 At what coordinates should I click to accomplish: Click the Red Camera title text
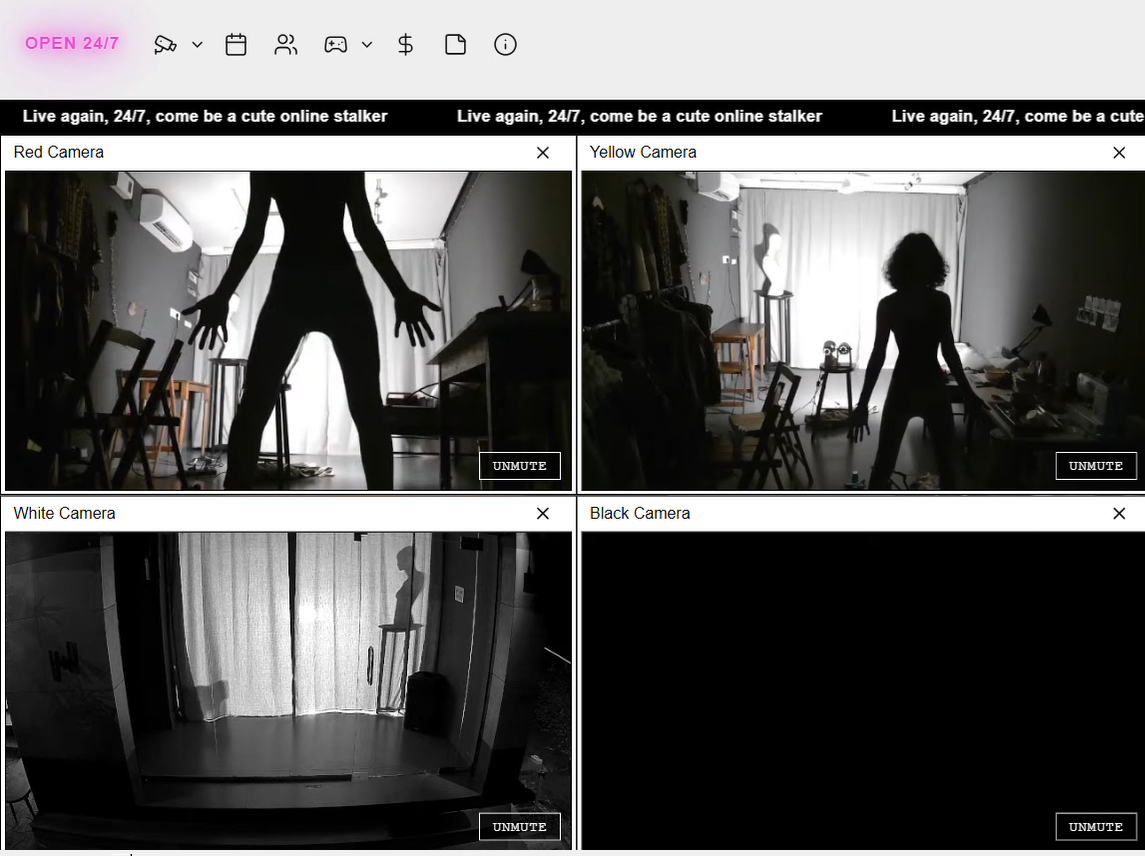[58, 152]
